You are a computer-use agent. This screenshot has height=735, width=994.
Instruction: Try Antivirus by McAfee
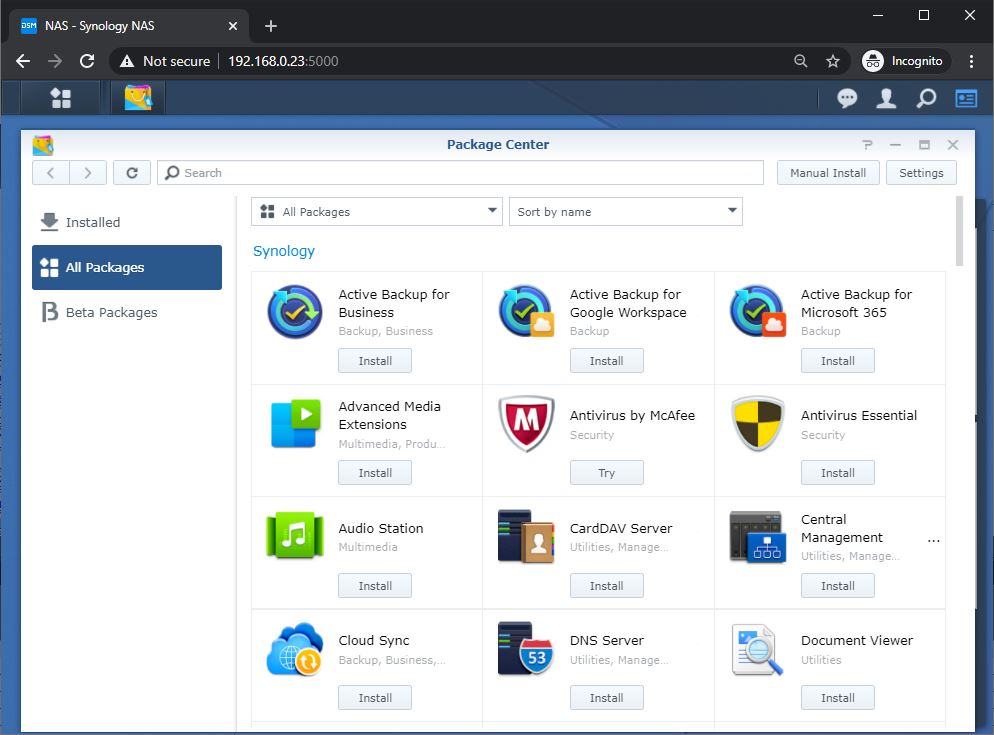pyautogui.click(x=607, y=472)
